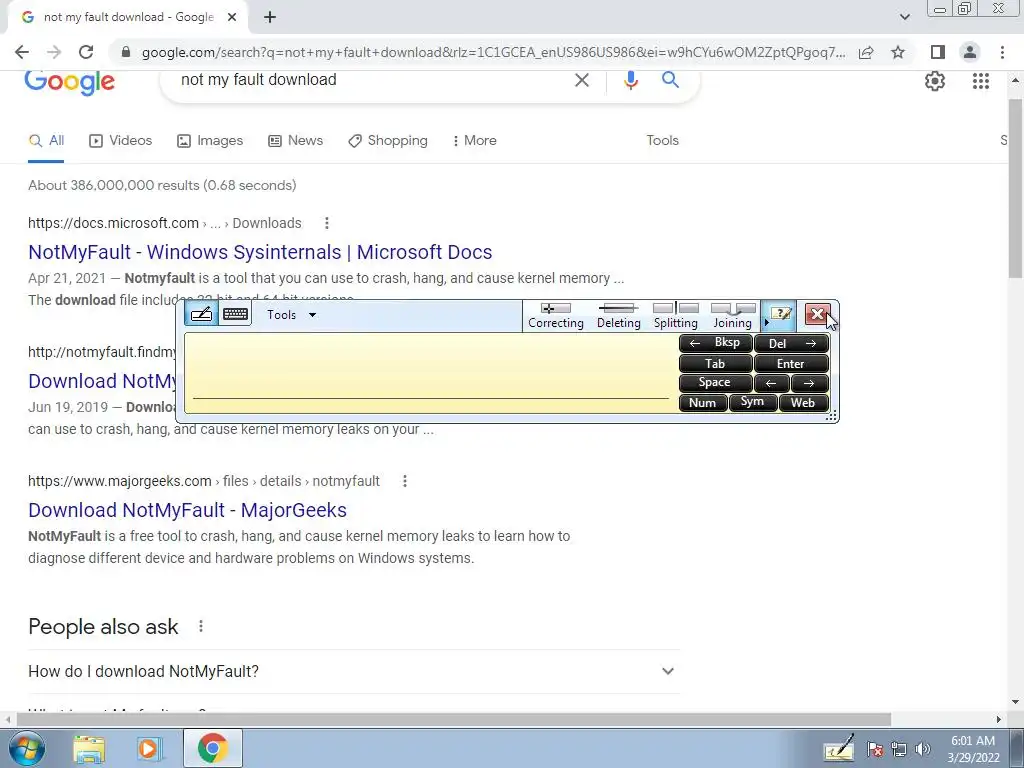Switch to the writing pad input mode
Screen dimensions: 1024x768
click(x=201, y=315)
